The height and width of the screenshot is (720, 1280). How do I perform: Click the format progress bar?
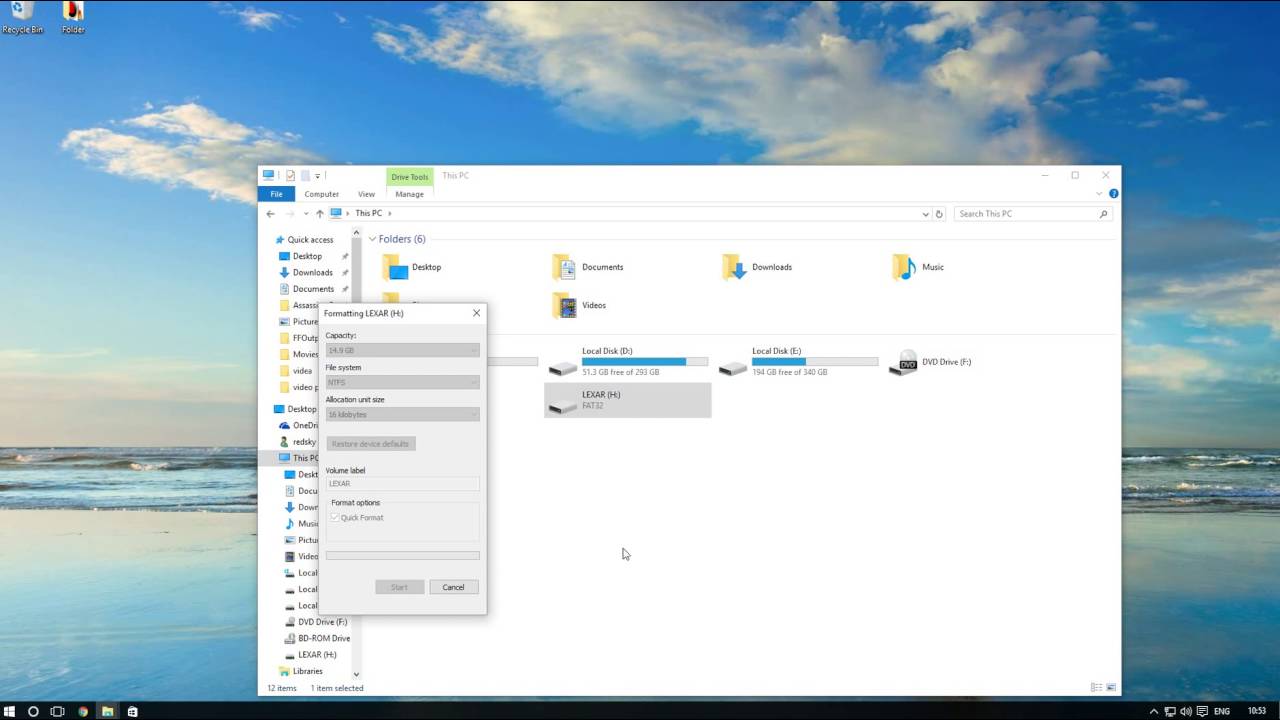pyautogui.click(x=403, y=556)
